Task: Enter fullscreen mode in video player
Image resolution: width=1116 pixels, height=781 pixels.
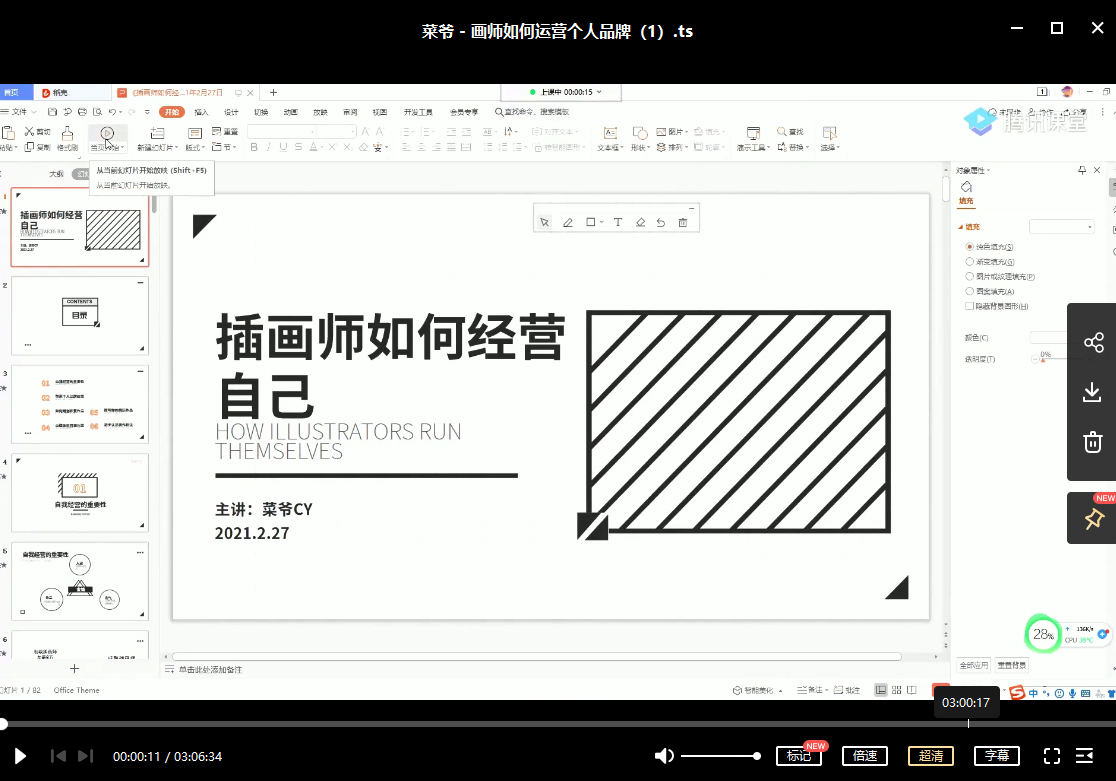Action: pyautogui.click(x=1052, y=756)
